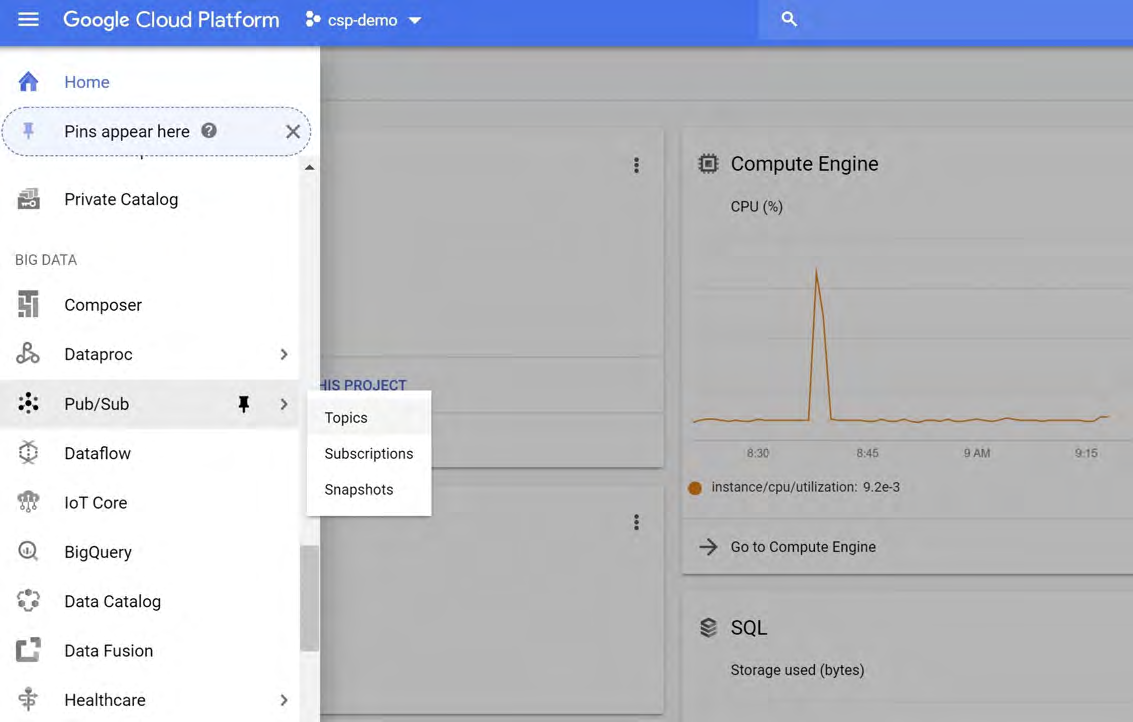Click the Storage used (bytes) label
The width and height of the screenshot is (1133, 722).
point(797,670)
